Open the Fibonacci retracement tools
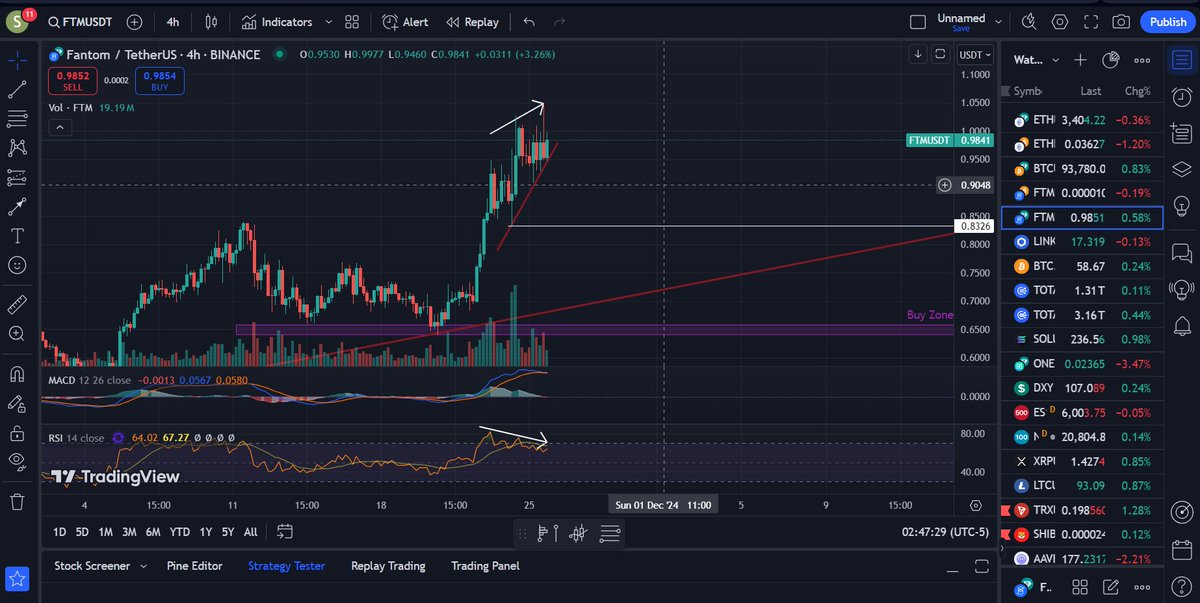 (x=17, y=118)
